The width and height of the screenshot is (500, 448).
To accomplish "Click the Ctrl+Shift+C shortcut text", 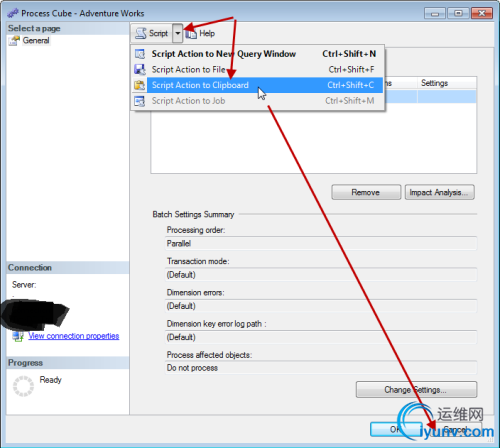I will tap(350, 85).
